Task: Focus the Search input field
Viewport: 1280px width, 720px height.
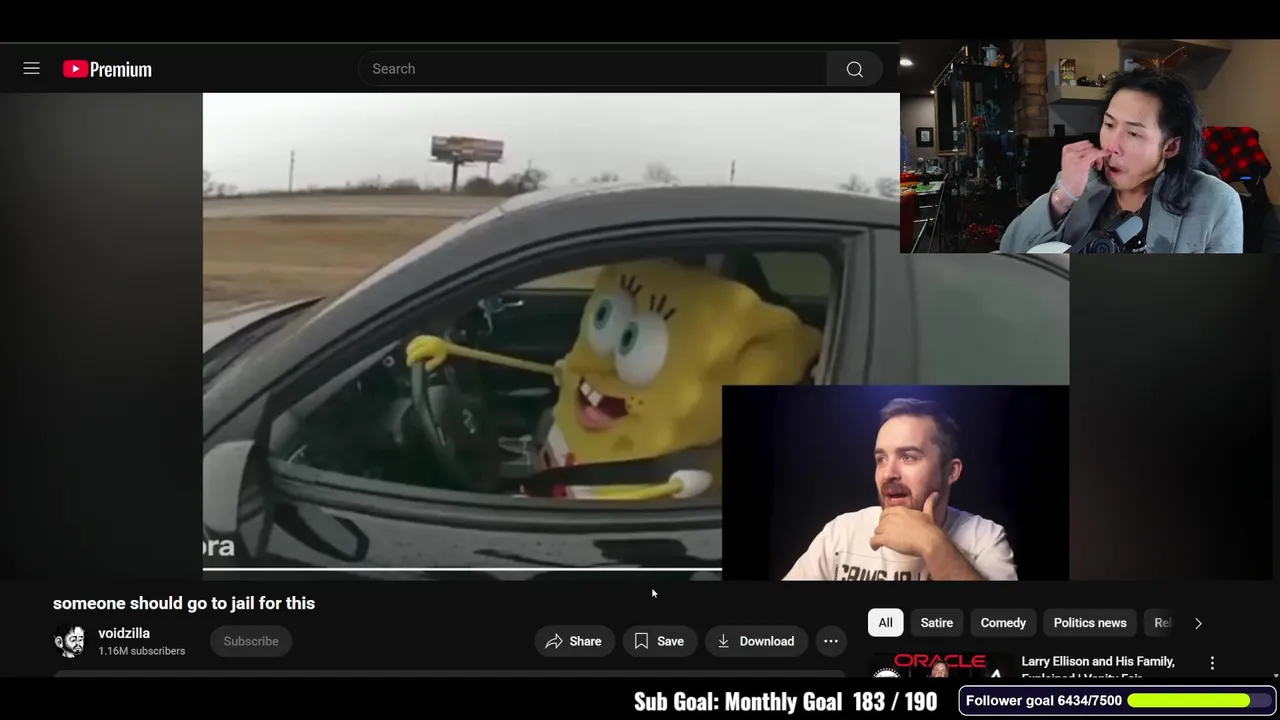Action: 592,69
